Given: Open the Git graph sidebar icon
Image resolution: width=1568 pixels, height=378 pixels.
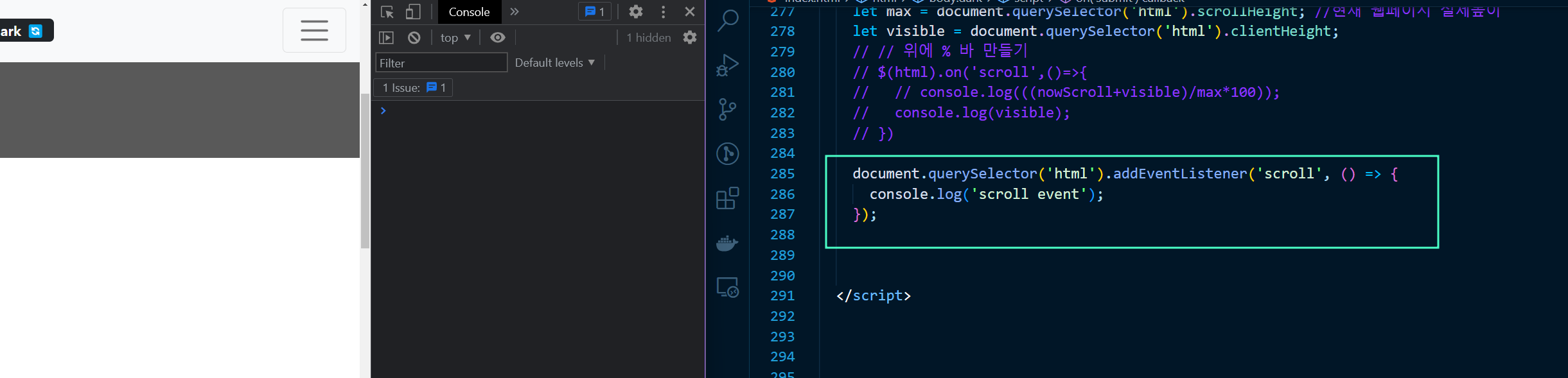Looking at the screenshot, I should click(727, 153).
